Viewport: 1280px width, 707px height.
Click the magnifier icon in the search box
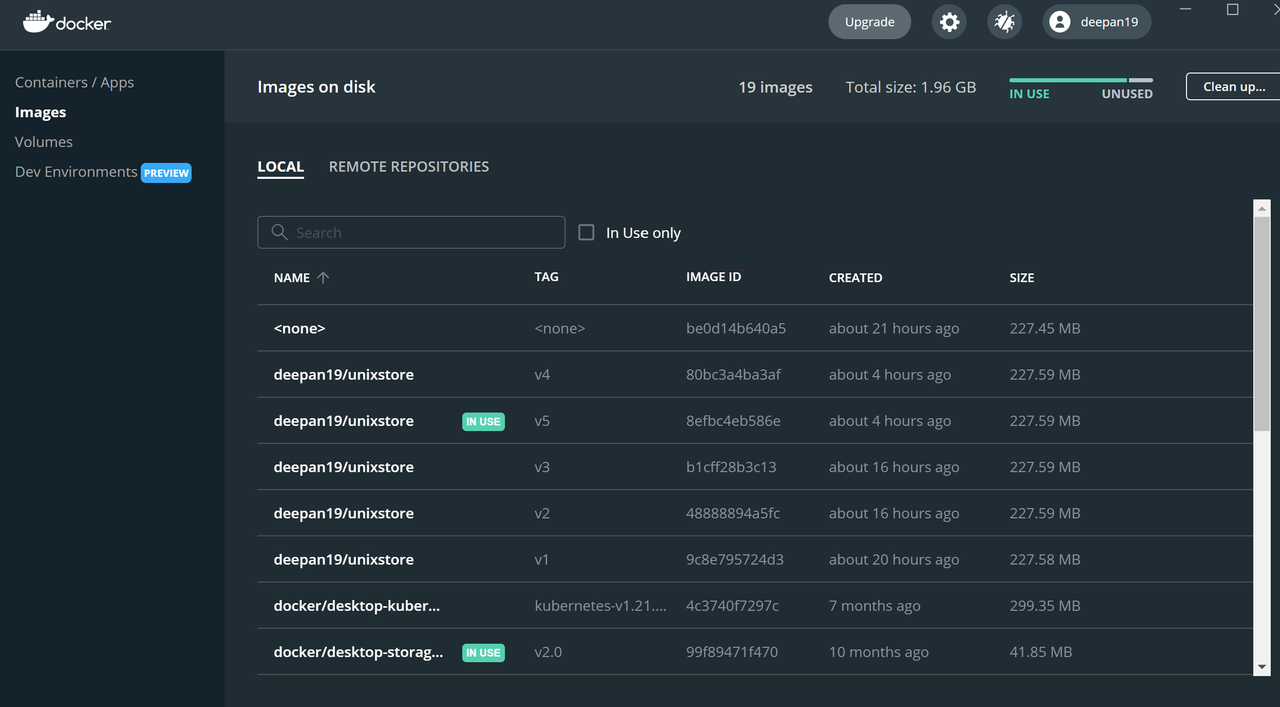[x=280, y=232]
